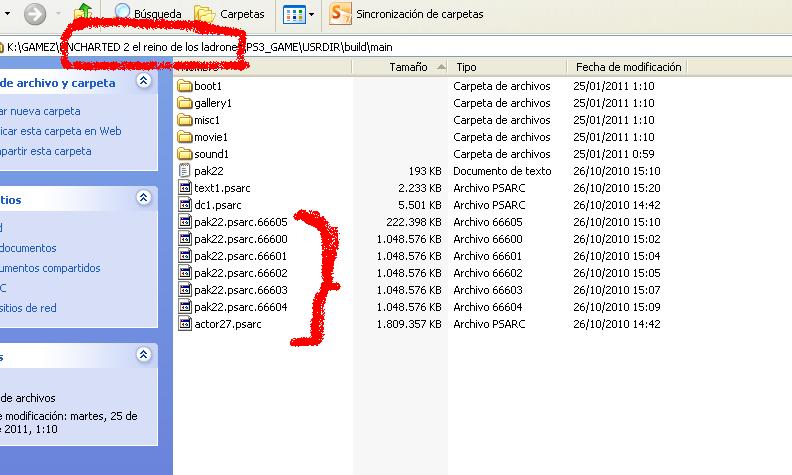Image resolution: width=792 pixels, height=475 pixels.
Task: Click 'partir esta carpeta' share link
Action: click(46, 151)
